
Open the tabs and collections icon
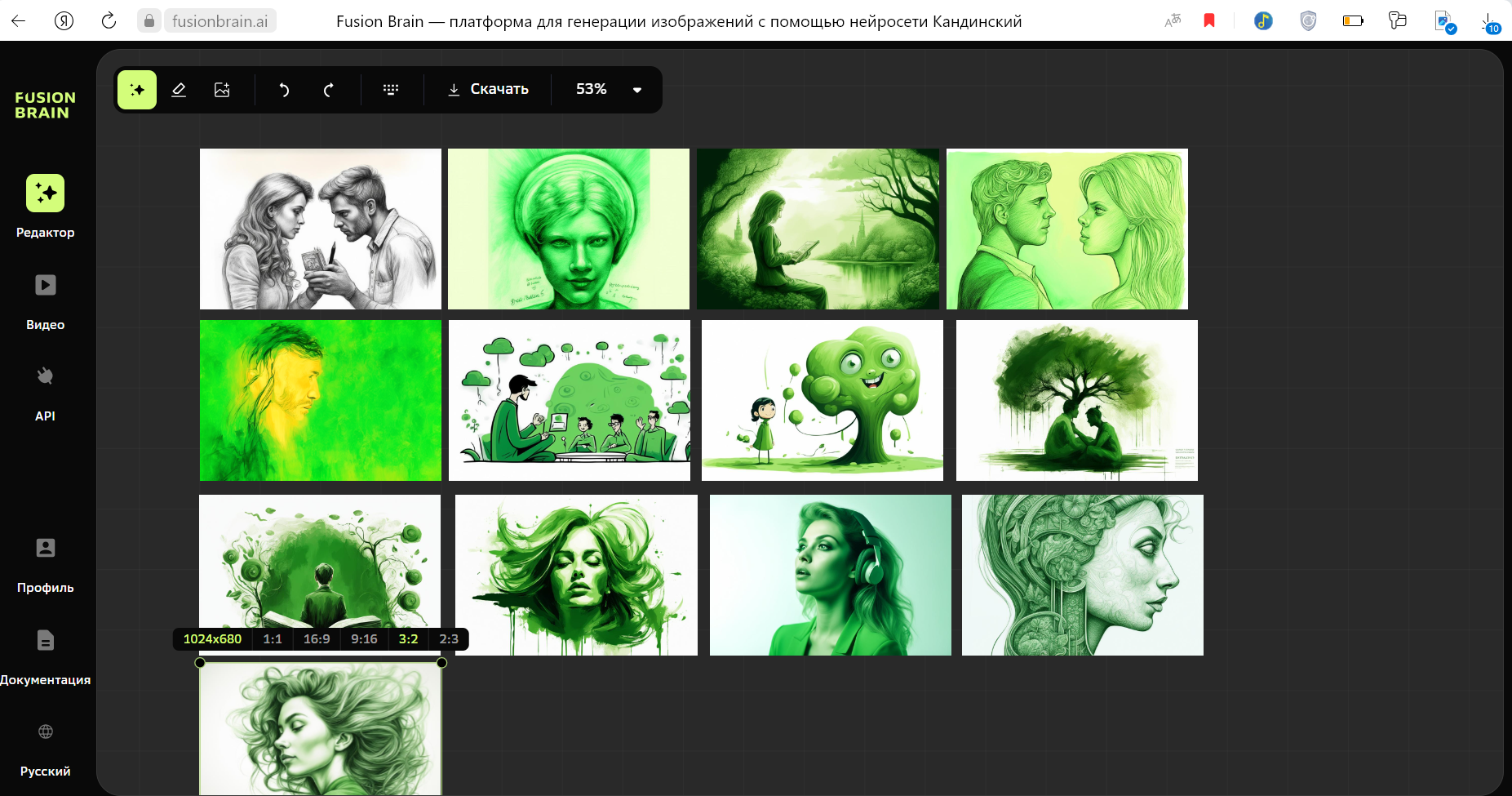click(x=1398, y=20)
